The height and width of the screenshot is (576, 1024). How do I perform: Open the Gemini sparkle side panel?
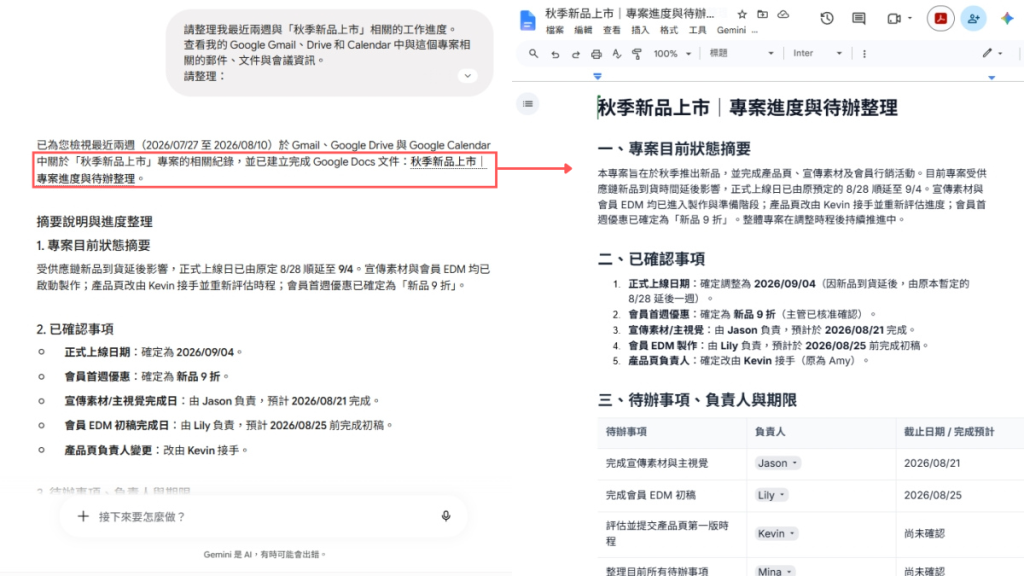coord(1006,18)
